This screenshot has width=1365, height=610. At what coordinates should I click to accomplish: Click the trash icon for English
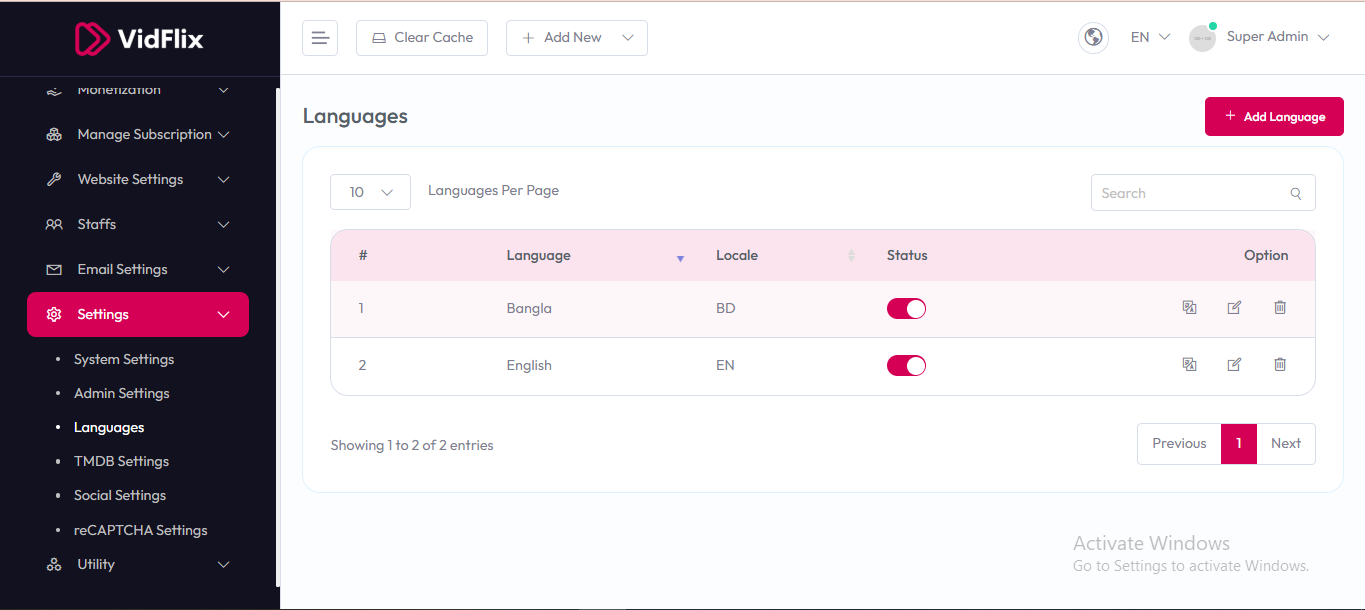1280,364
